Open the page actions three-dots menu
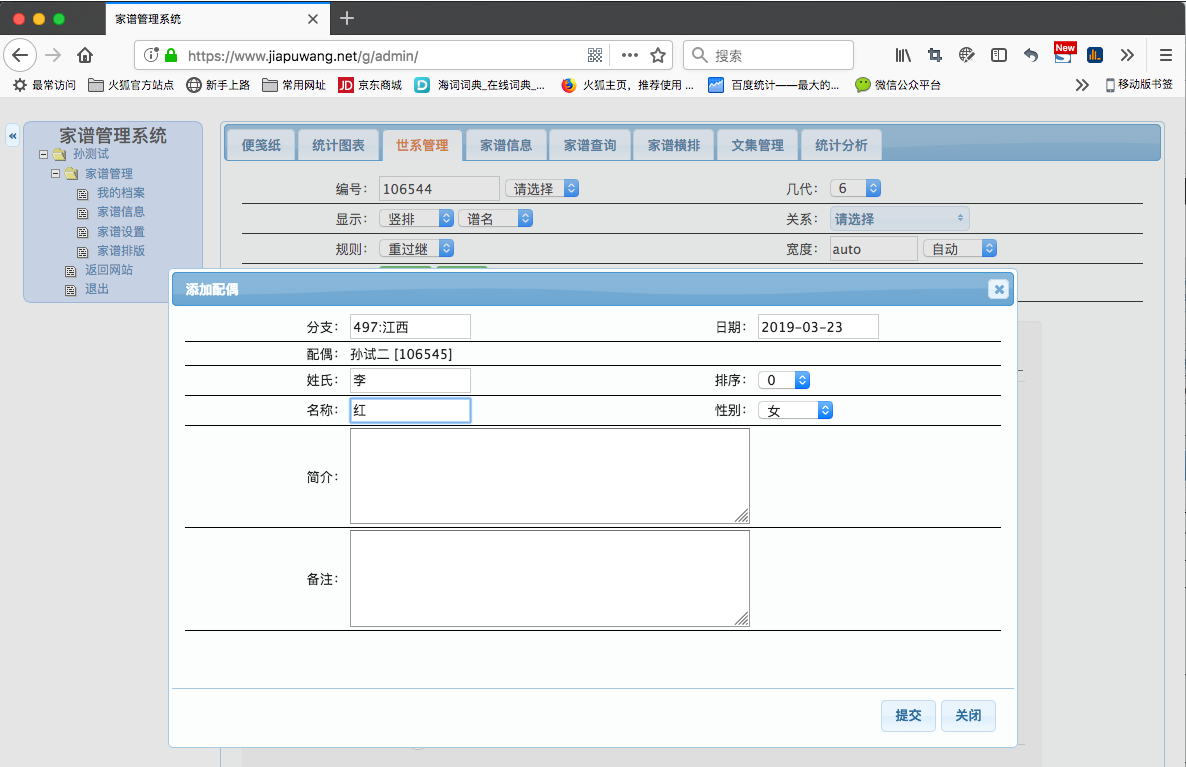 point(629,55)
